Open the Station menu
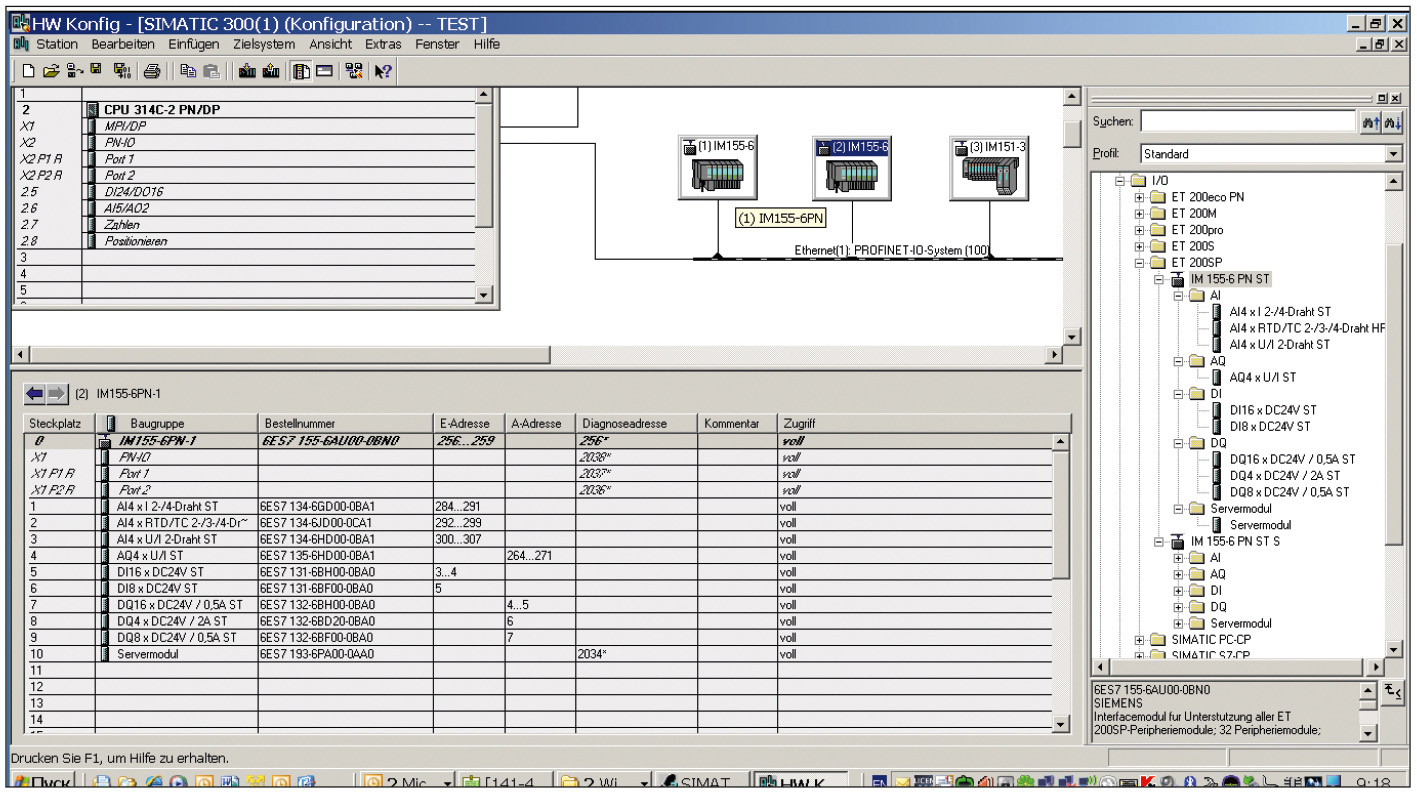 [57, 44]
